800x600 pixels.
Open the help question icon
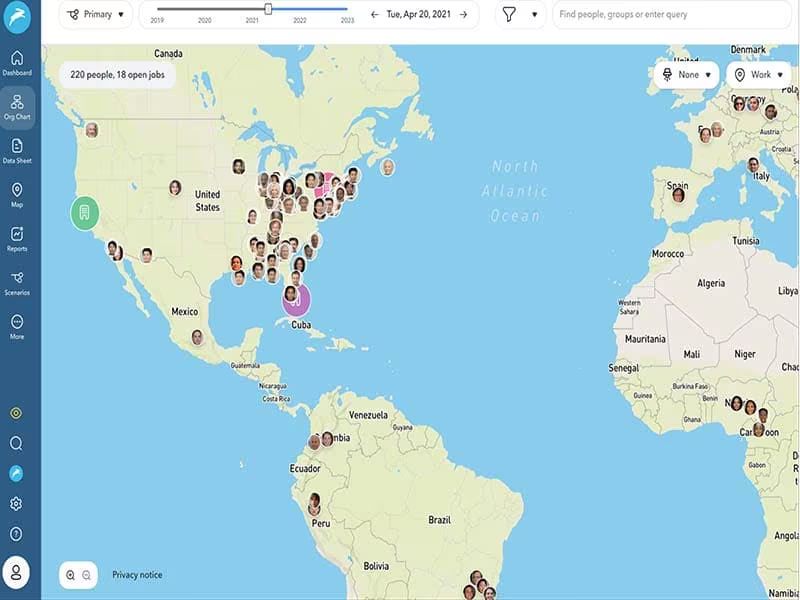click(x=16, y=534)
